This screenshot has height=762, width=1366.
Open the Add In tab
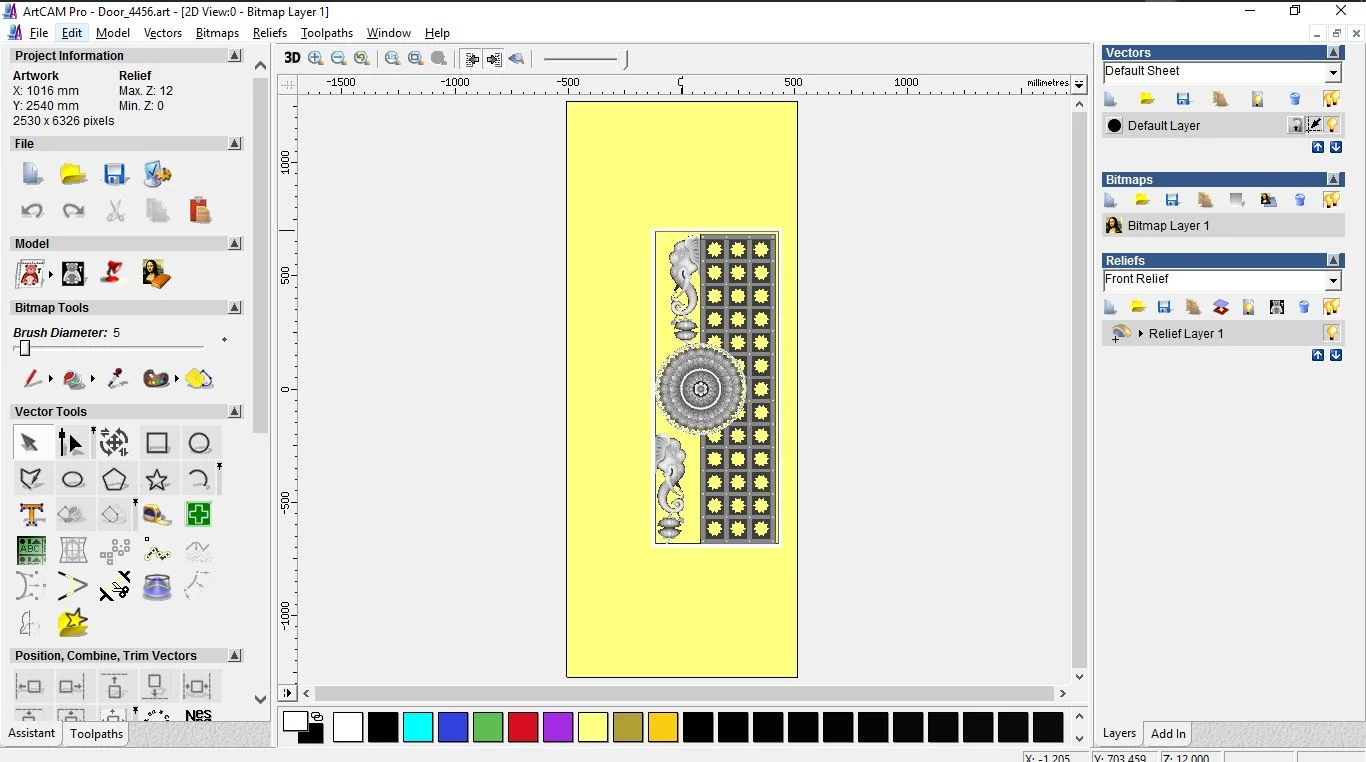(x=1168, y=734)
